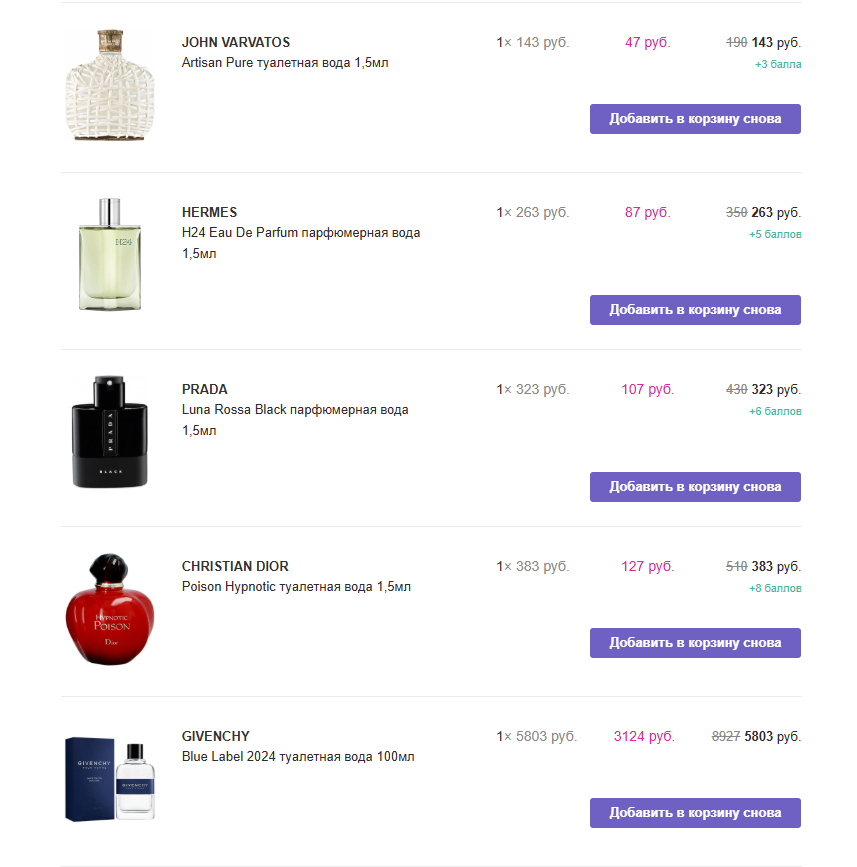This screenshot has height=867, width=857.
Task: Click Luna Rossa Black парфюмерная вода text
Action: tap(294, 409)
